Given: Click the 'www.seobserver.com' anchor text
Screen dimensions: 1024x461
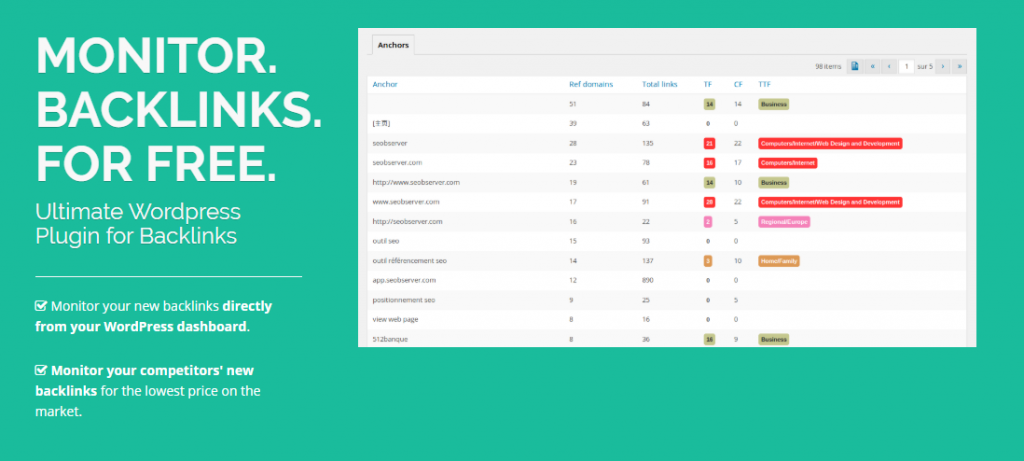Looking at the screenshot, I should coord(406,202).
